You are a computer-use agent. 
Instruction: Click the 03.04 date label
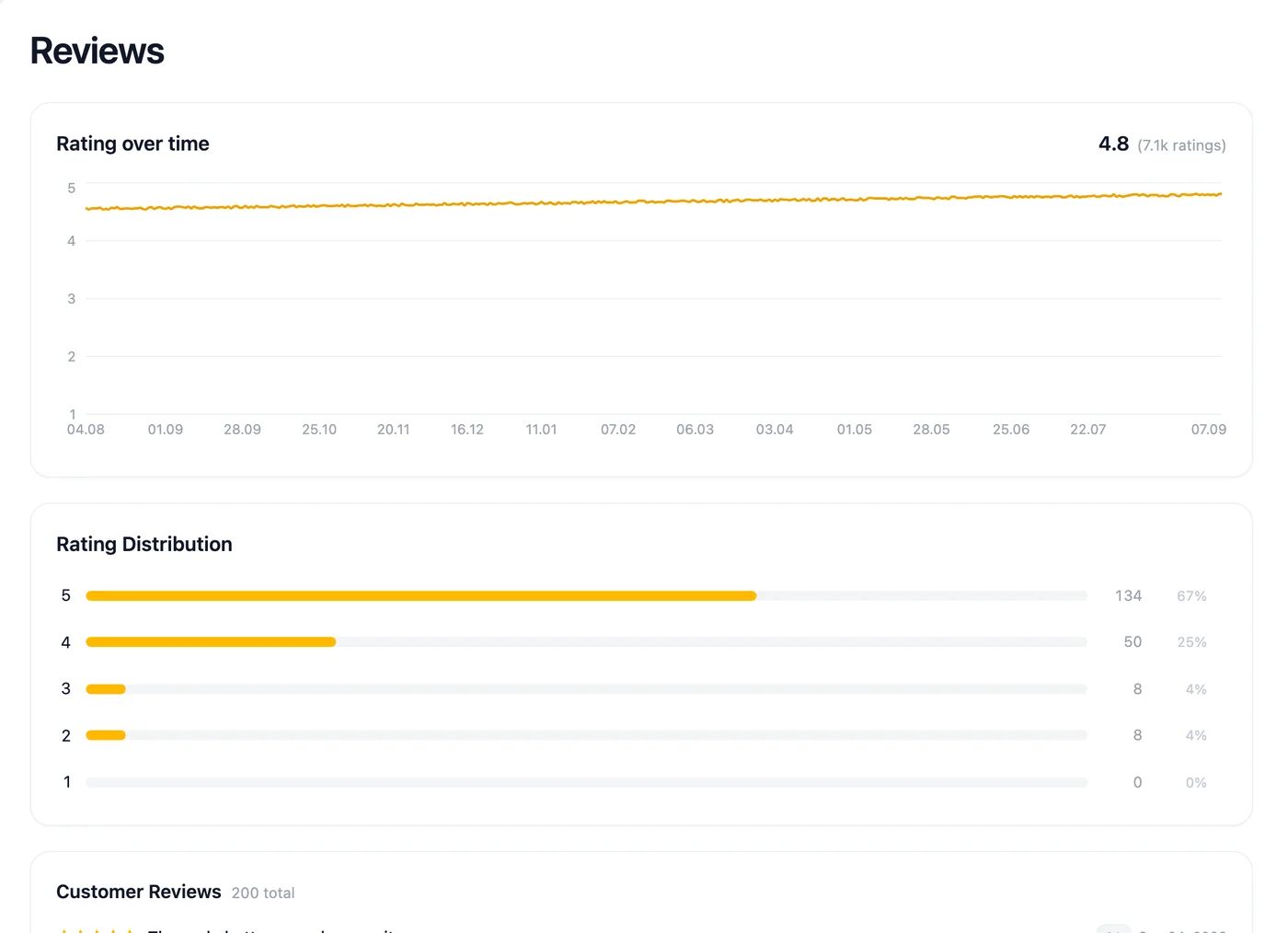(x=775, y=430)
